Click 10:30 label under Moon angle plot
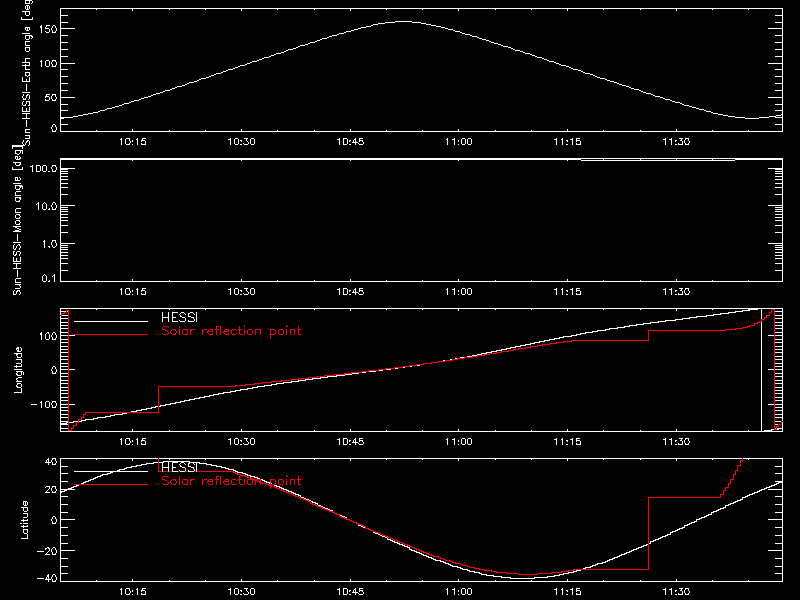 (x=241, y=292)
